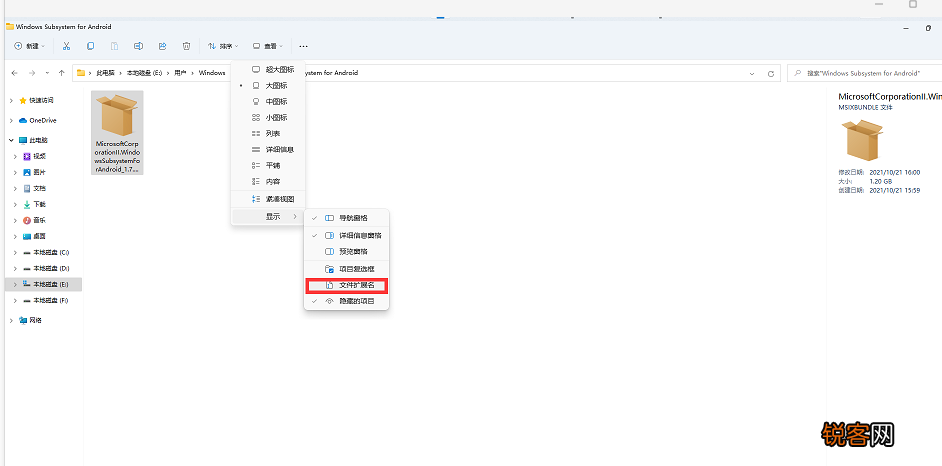
Task: Click the Rename icon in toolbar
Action: coord(139,46)
